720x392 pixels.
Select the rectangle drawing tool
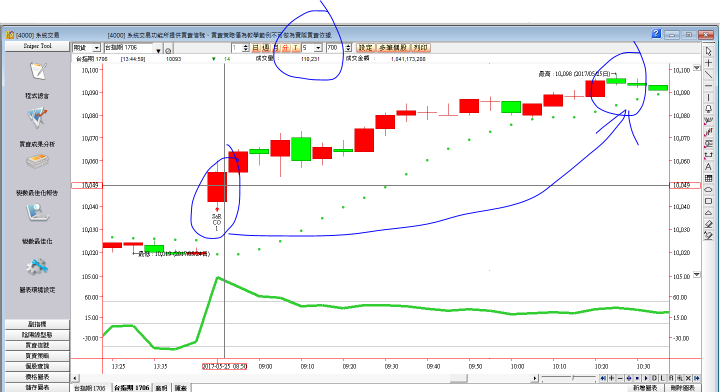[x=708, y=201]
